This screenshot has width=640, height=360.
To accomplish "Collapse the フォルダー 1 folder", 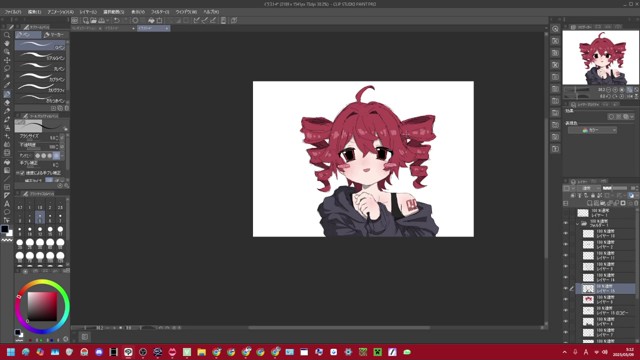I will click(578, 224).
